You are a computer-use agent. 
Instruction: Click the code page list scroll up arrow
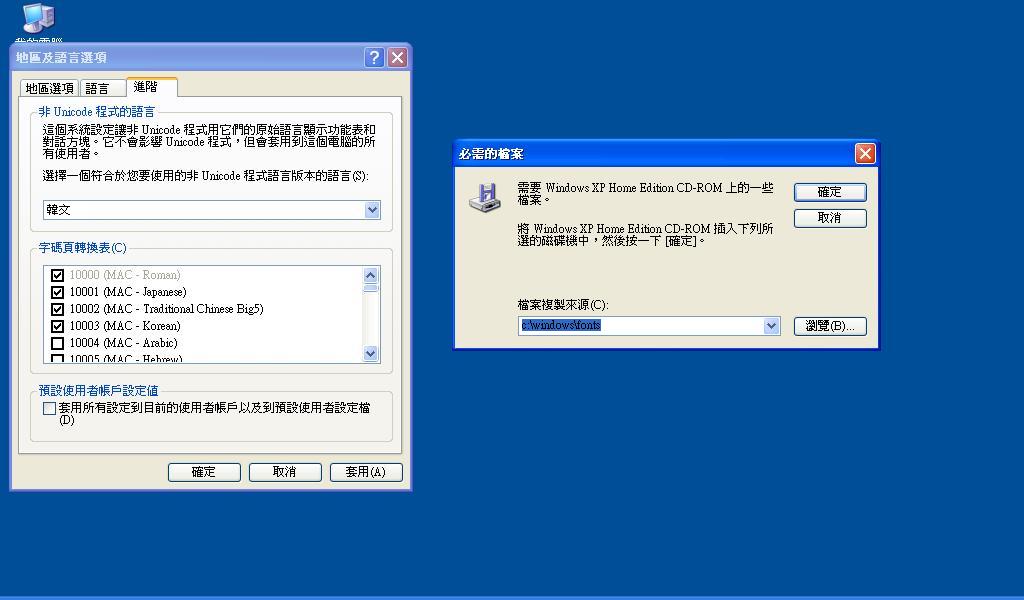point(370,275)
